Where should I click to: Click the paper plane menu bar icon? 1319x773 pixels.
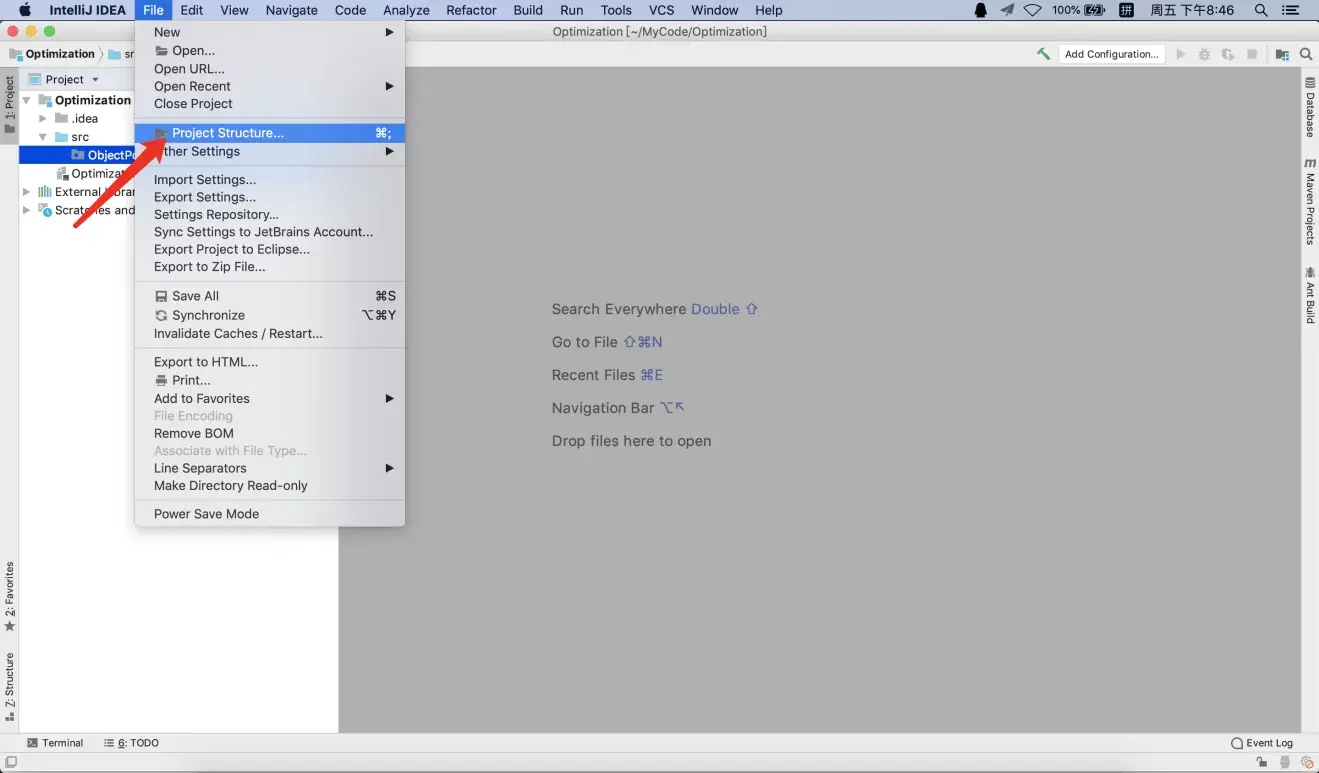1007,10
